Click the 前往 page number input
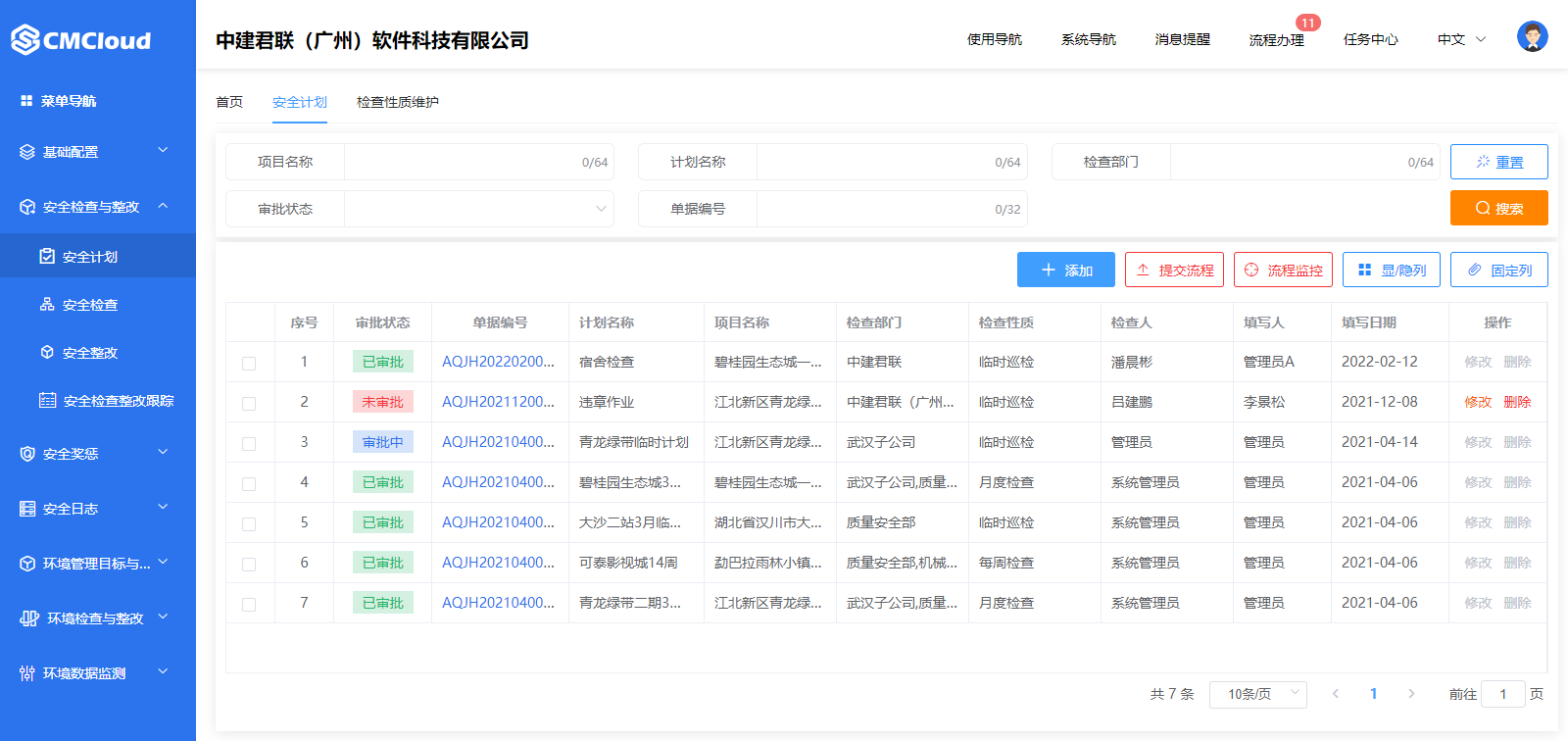The image size is (1568, 741). (1503, 694)
